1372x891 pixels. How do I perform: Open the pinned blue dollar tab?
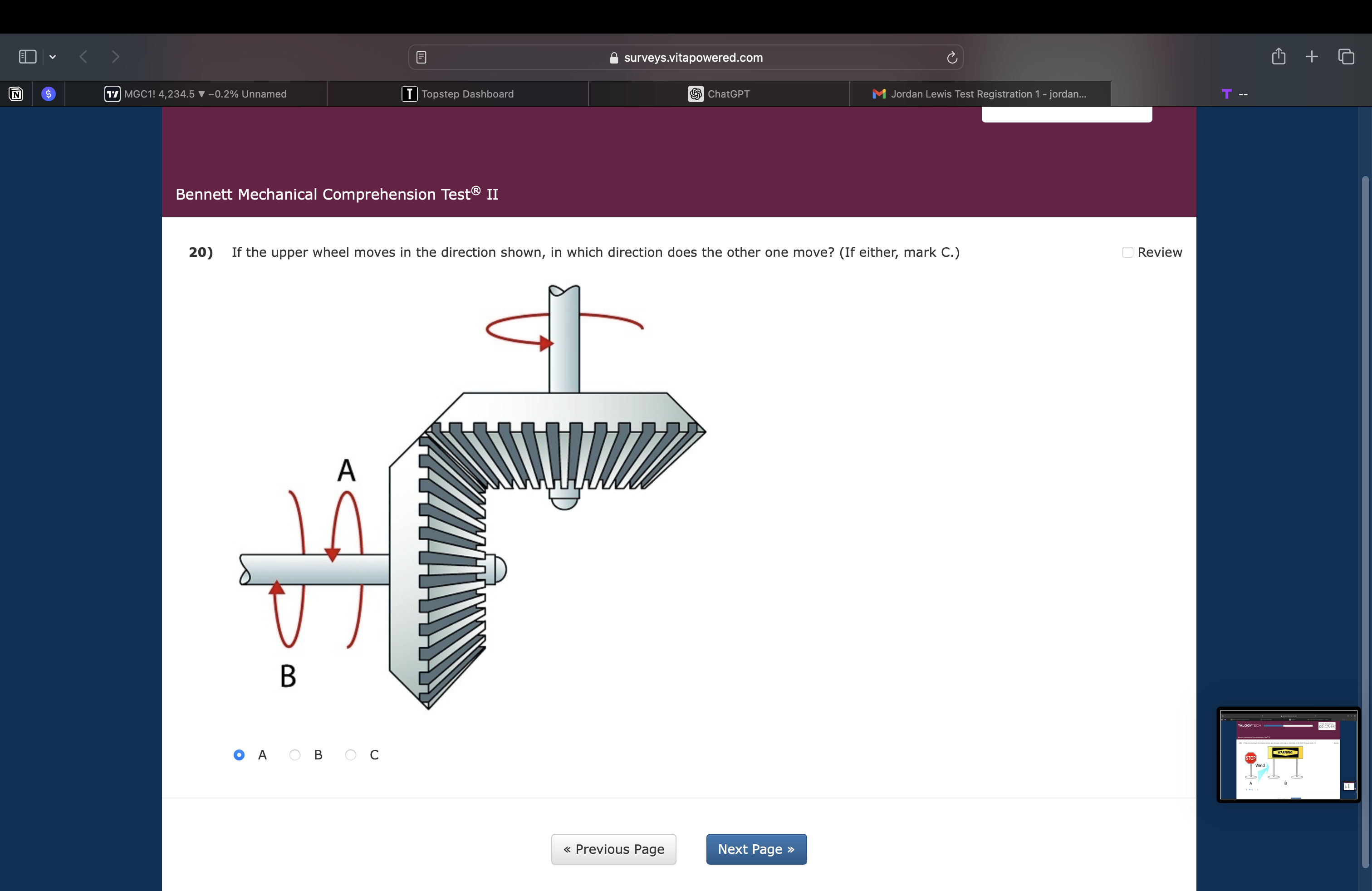click(x=49, y=94)
